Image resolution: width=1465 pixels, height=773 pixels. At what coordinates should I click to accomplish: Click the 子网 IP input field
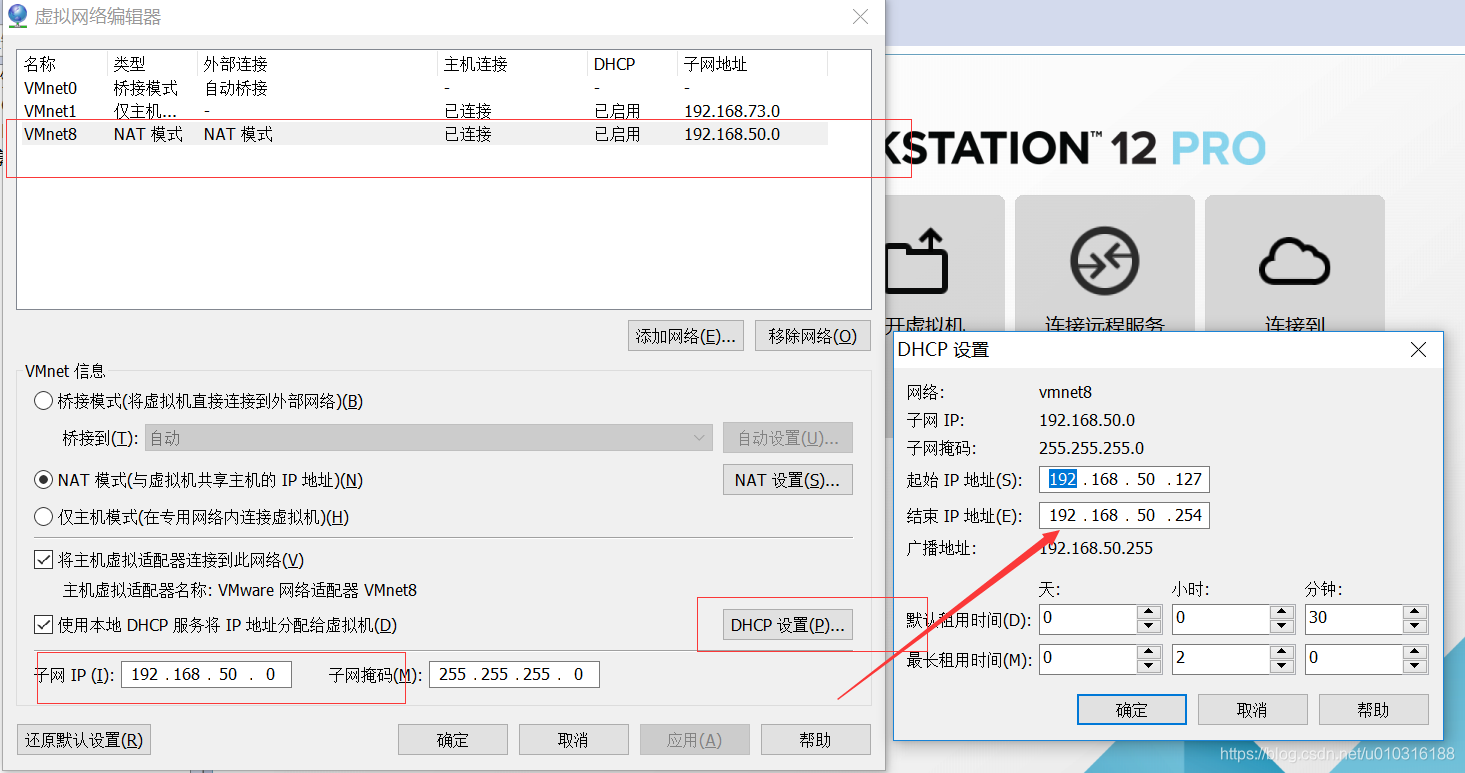206,674
